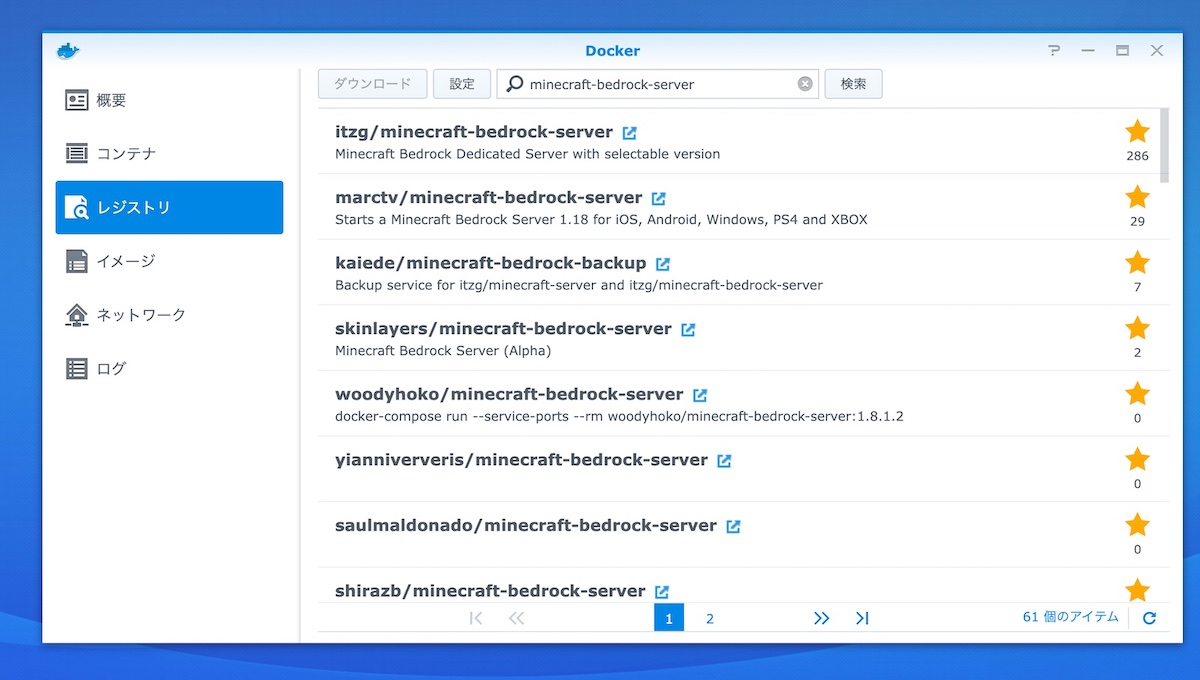Viewport: 1200px width, 680px height.
Task: Click the 検索 search button
Action: point(853,84)
